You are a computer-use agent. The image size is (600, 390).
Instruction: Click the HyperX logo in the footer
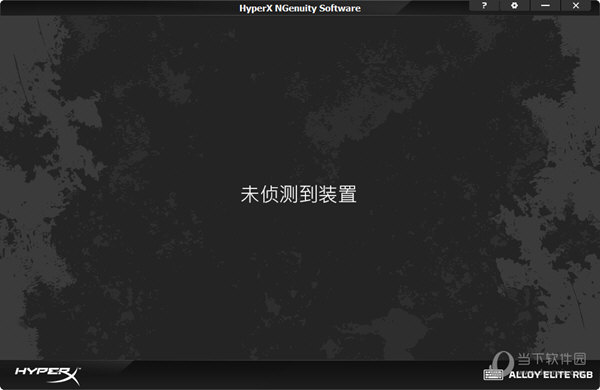(x=47, y=375)
